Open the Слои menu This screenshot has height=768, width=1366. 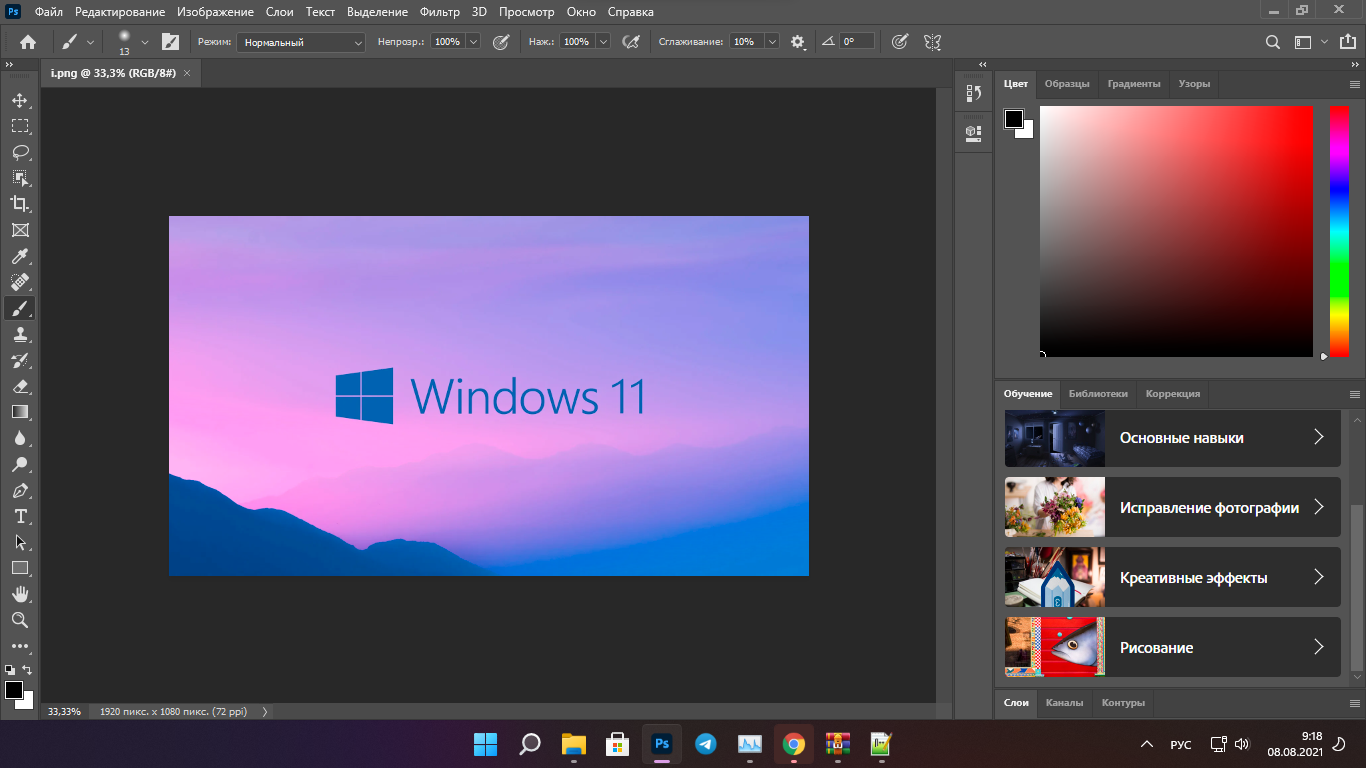[x=280, y=12]
